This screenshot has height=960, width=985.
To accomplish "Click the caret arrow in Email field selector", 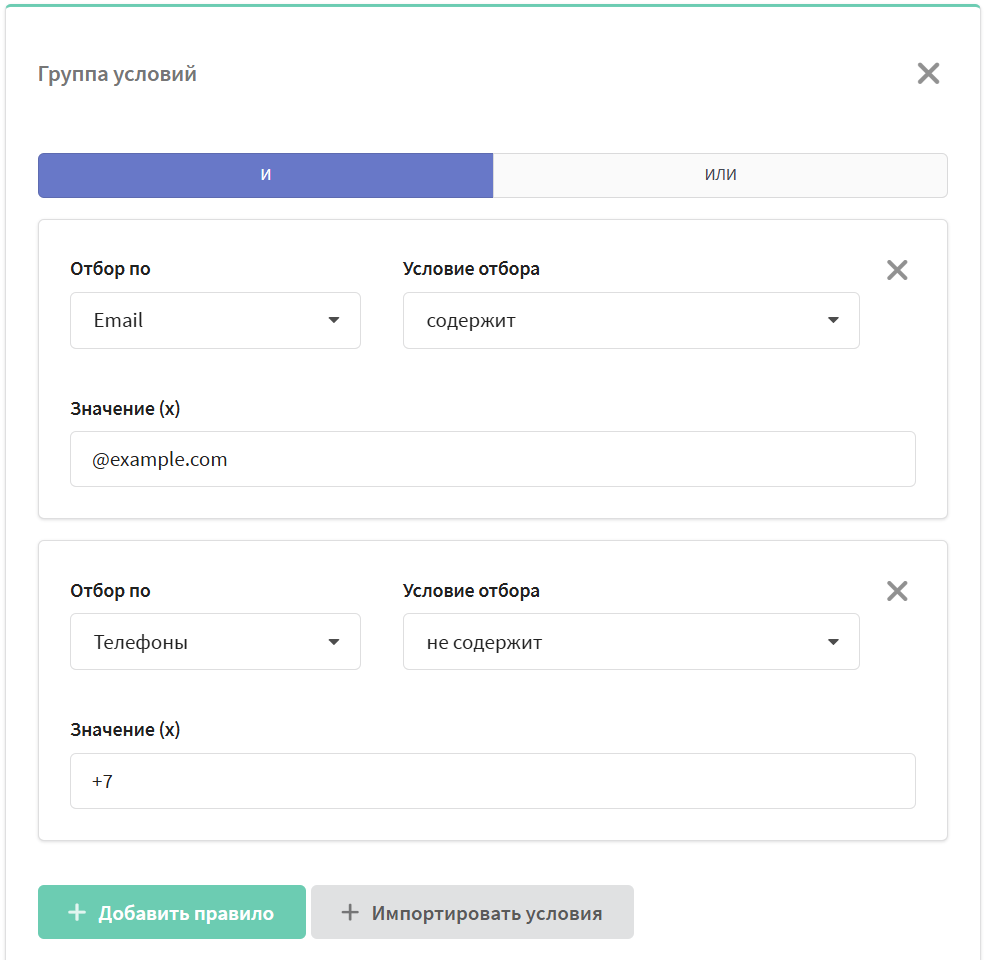I will 334,320.
